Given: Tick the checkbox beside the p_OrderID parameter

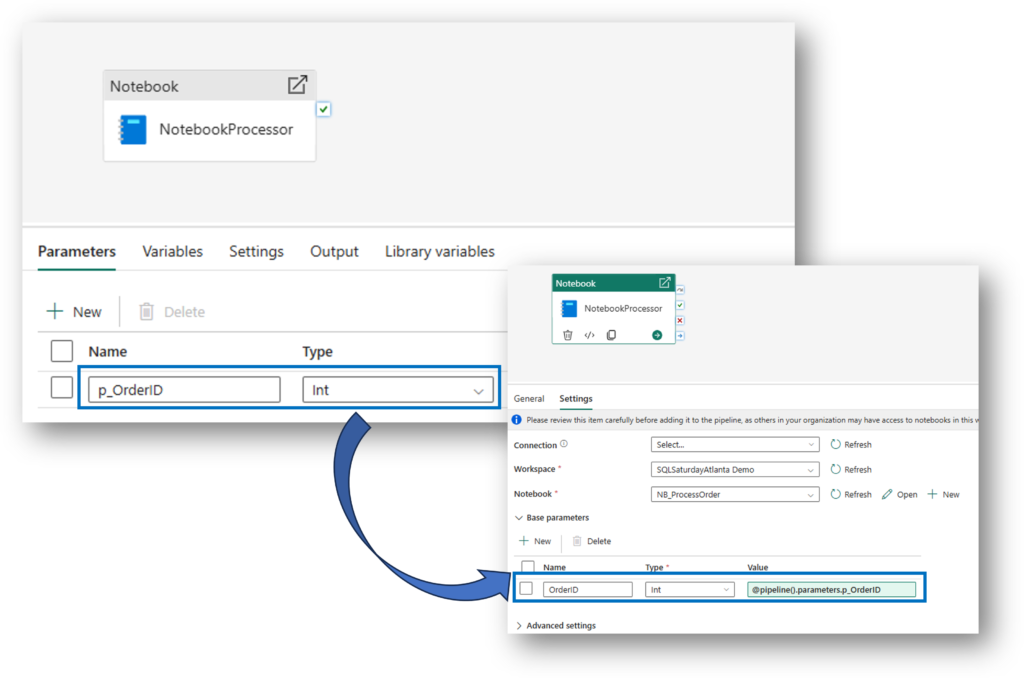Looking at the screenshot, I should tap(62, 389).
